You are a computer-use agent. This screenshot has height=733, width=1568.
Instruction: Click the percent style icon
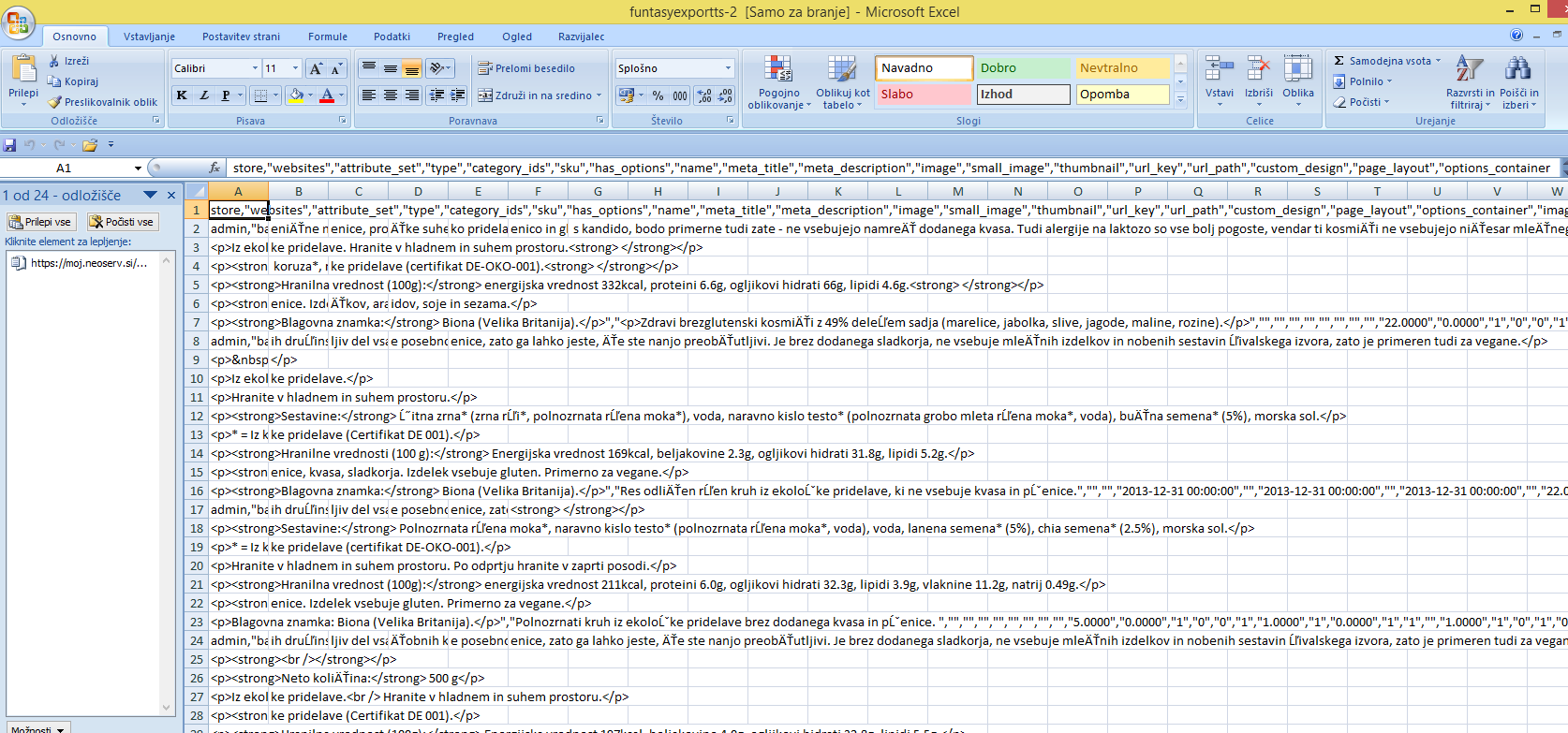click(658, 95)
